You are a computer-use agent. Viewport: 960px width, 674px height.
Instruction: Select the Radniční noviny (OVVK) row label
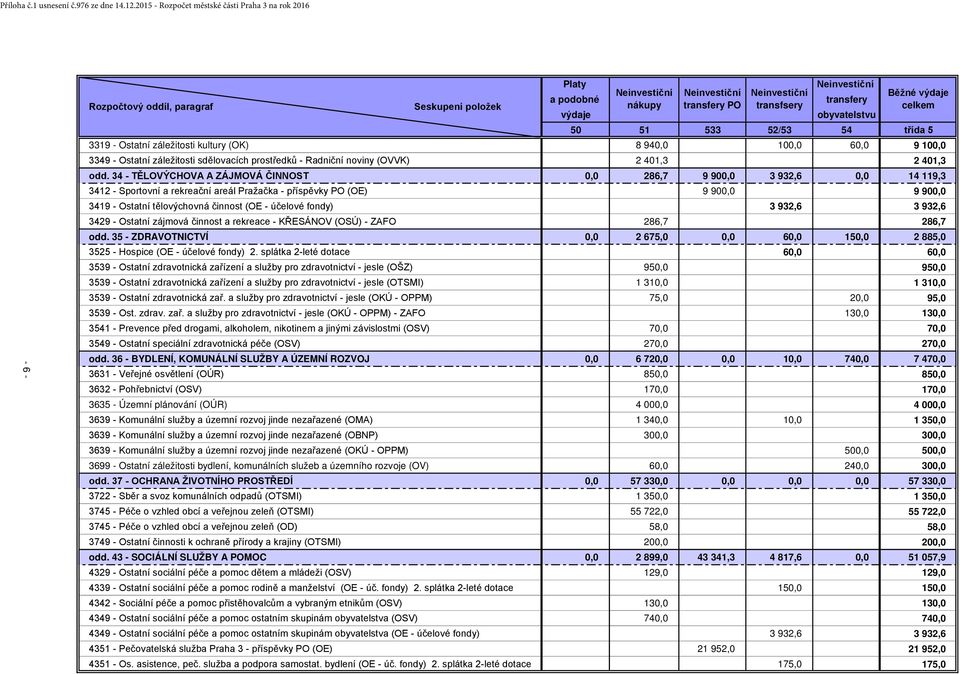click(249, 160)
